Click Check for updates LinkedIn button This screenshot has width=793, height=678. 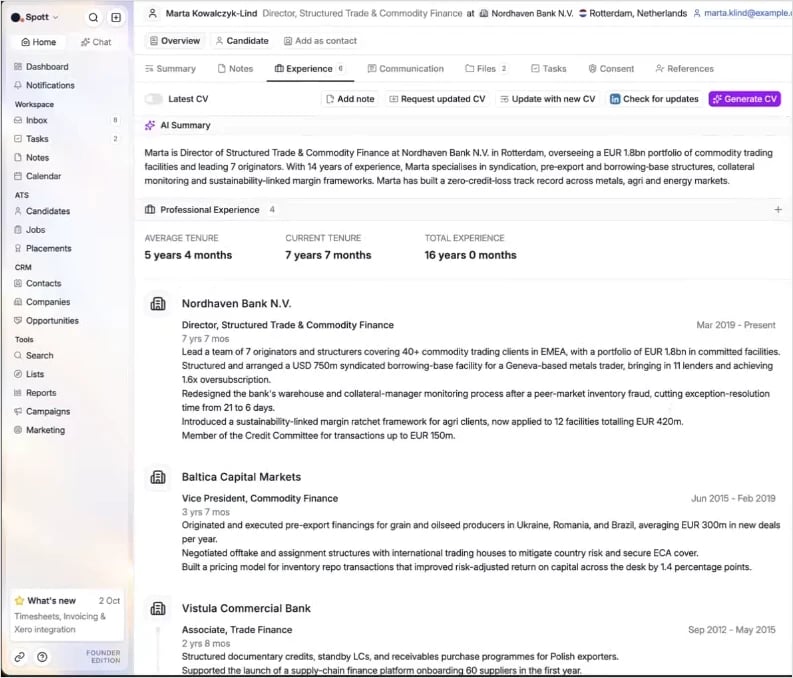(x=654, y=99)
